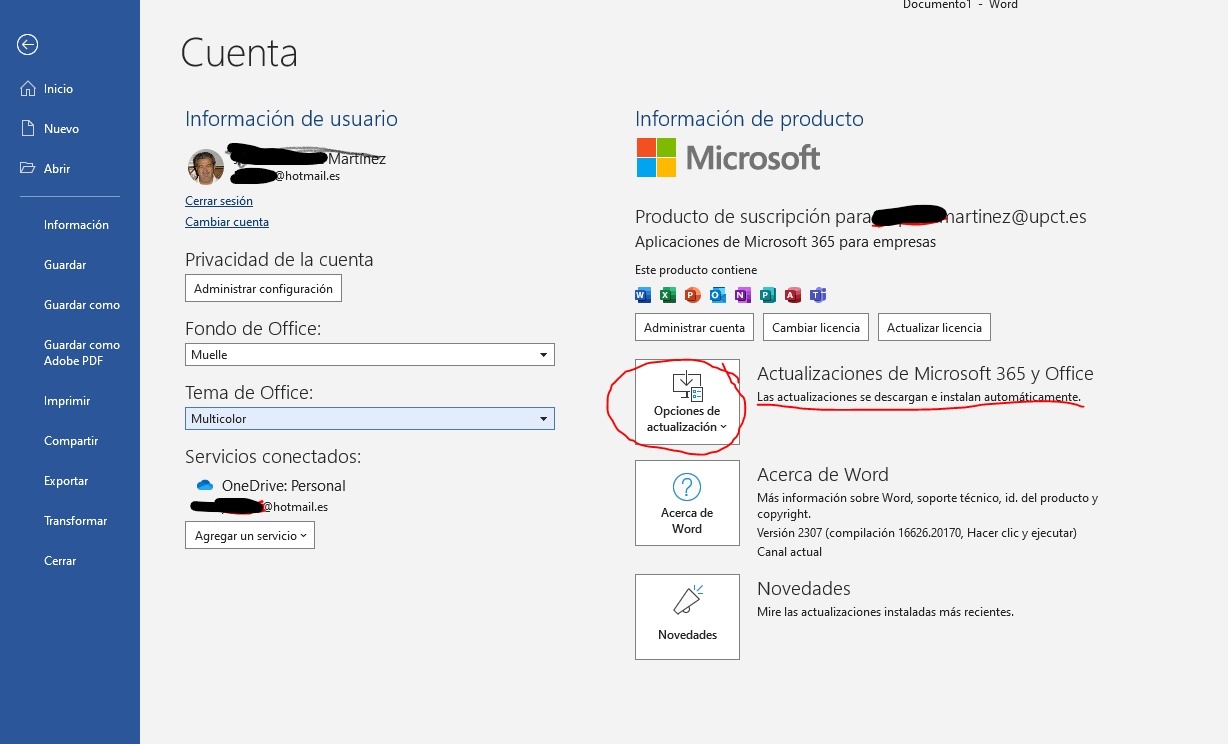The width and height of the screenshot is (1228, 744).
Task: Click the Teams product icon
Action: pyautogui.click(x=818, y=295)
